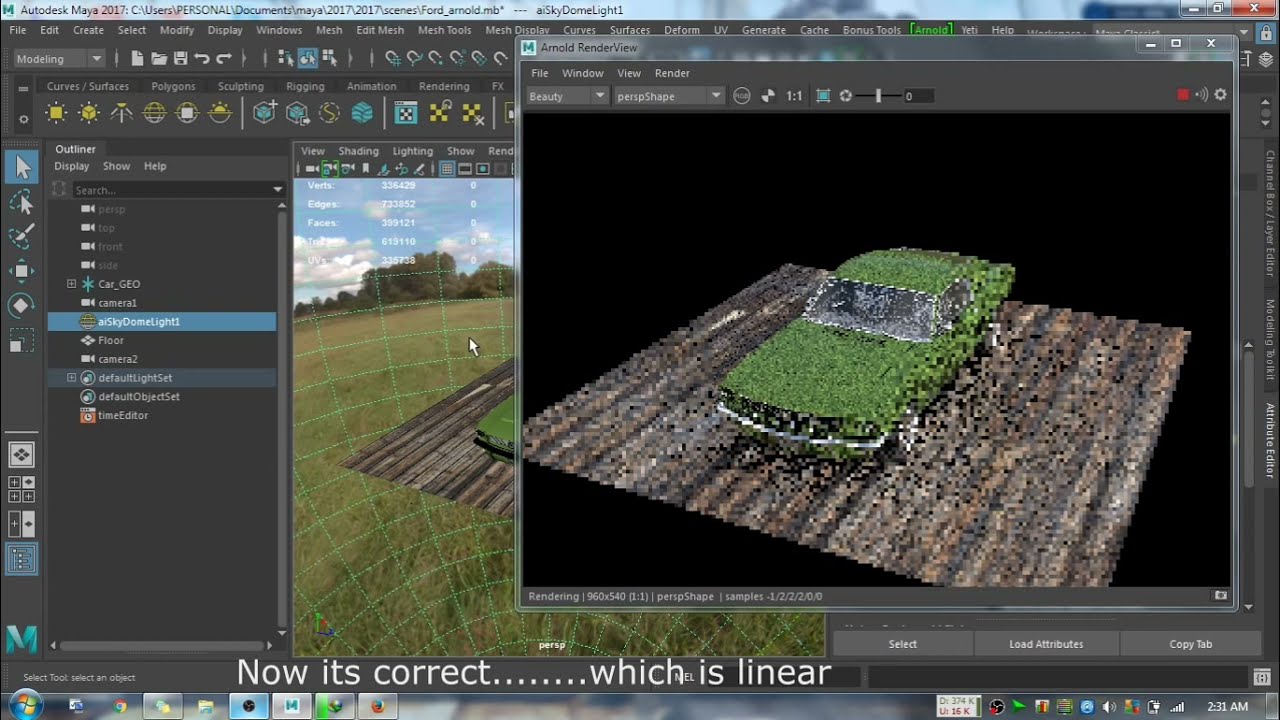This screenshot has height=720, width=1280.
Task: Open RenderView Window menu
Action: pos(582,73)
